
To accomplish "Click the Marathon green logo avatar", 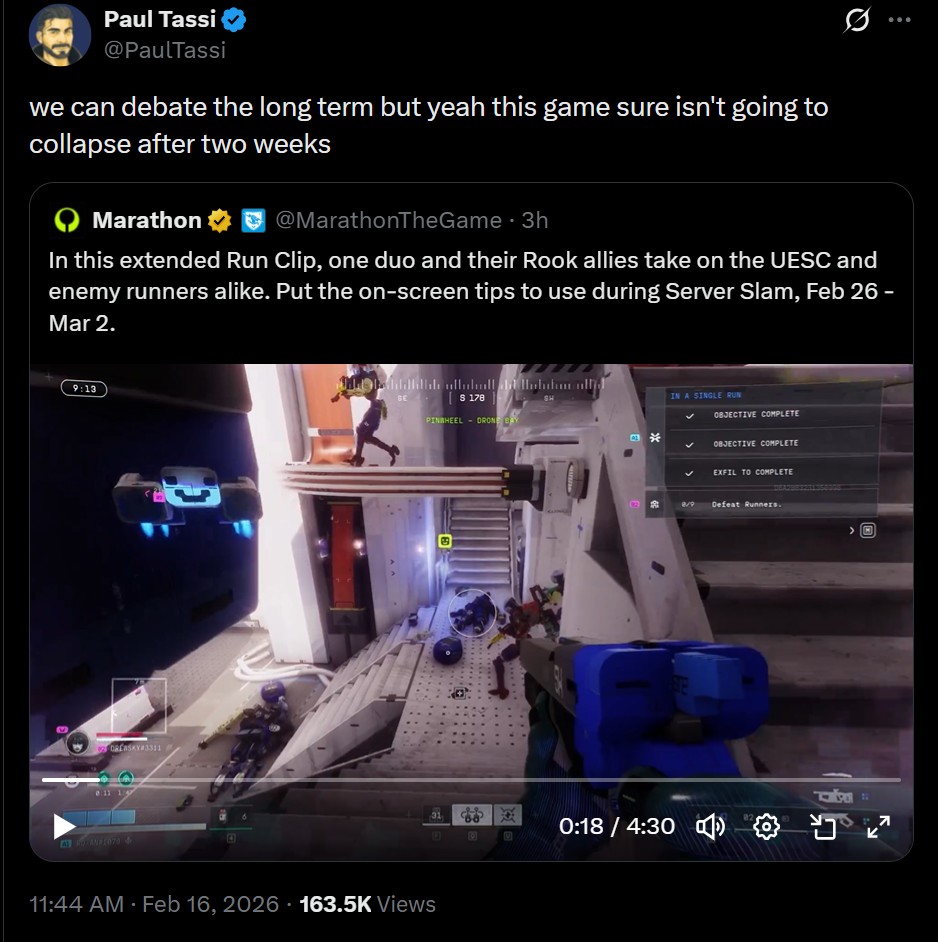I will (x=67, y=220).
